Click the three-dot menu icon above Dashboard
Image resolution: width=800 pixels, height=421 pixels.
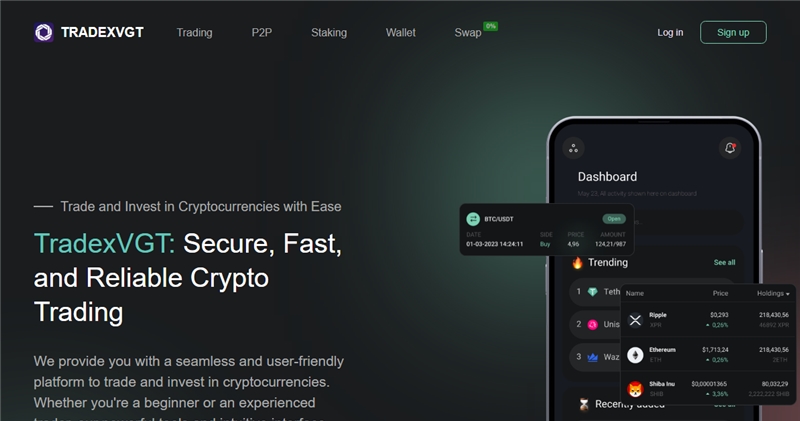pos(573,148)
